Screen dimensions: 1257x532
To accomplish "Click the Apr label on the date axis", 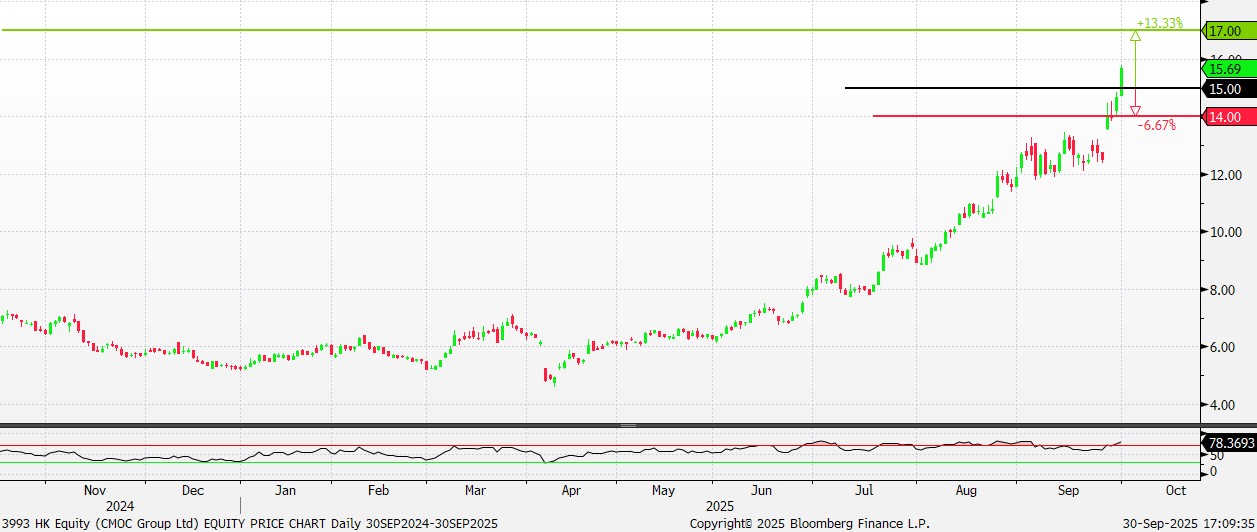I will 571,491.
